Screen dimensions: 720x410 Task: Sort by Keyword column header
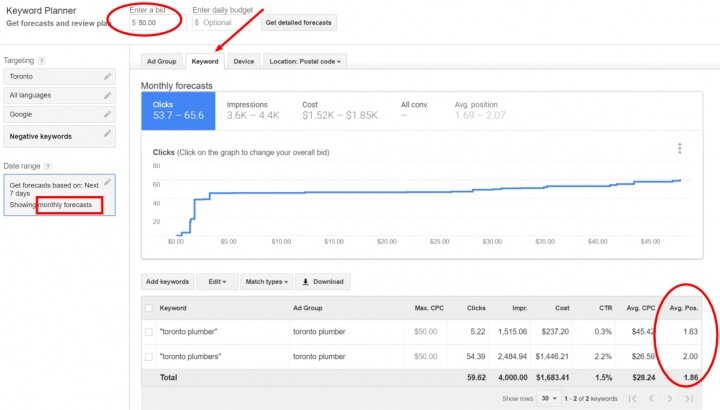tap(173, 308)
